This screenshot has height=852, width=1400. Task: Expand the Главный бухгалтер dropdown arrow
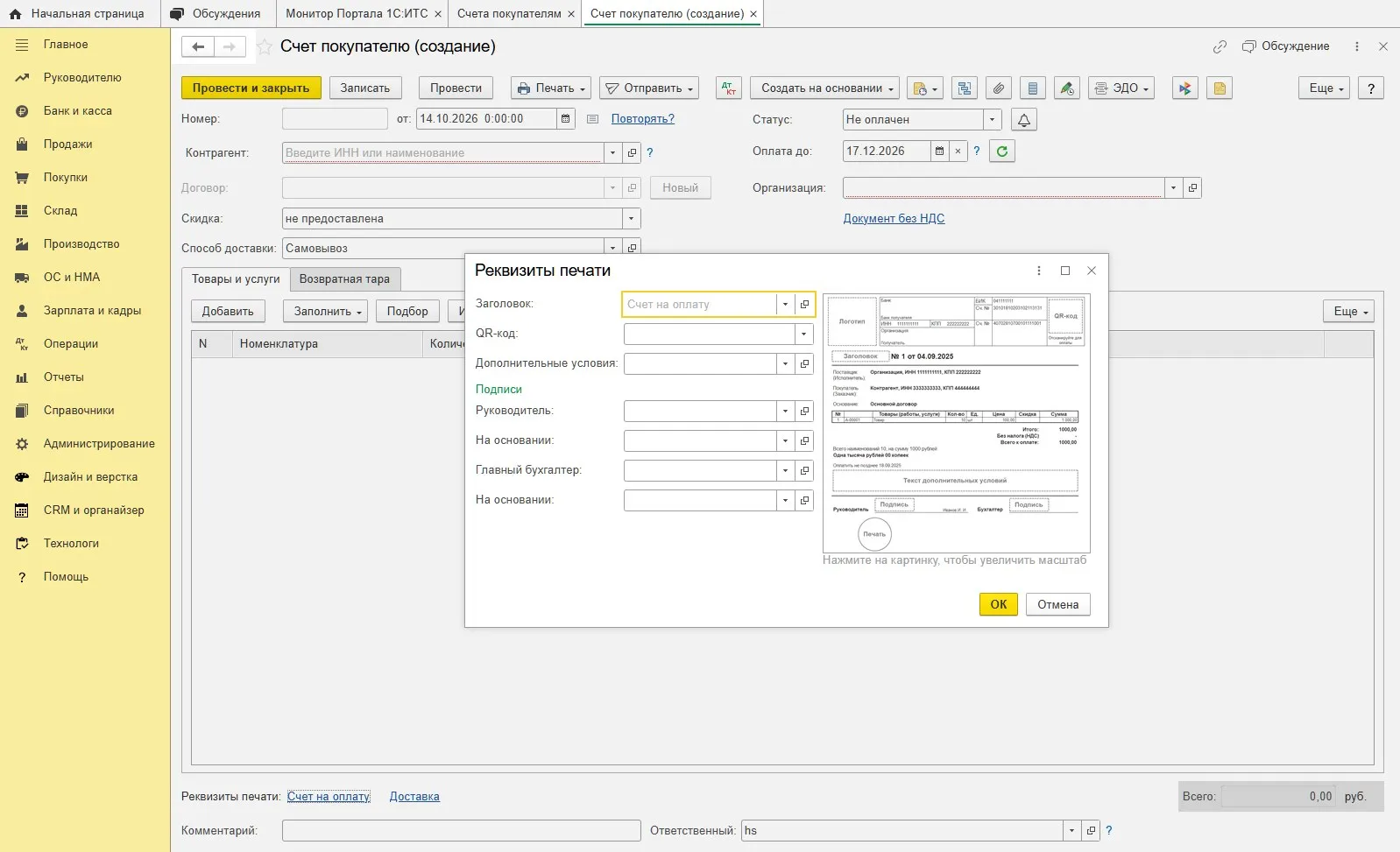pyautogui.click(x=785, y=471)
